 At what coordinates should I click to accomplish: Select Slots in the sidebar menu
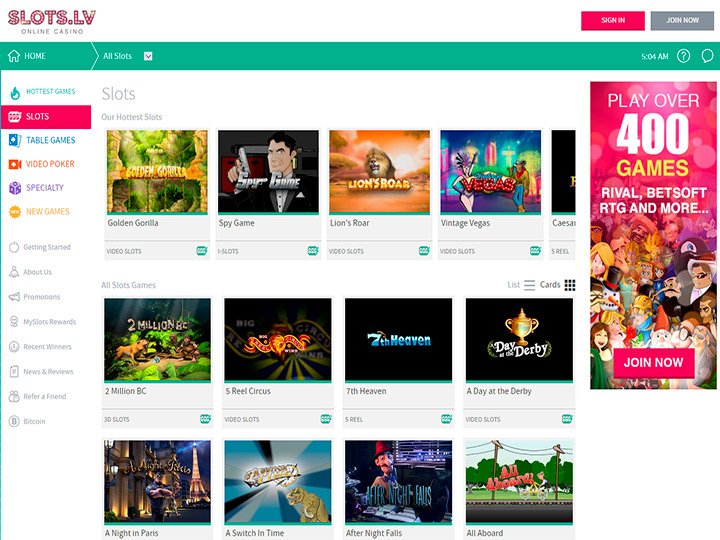[46, 117]
